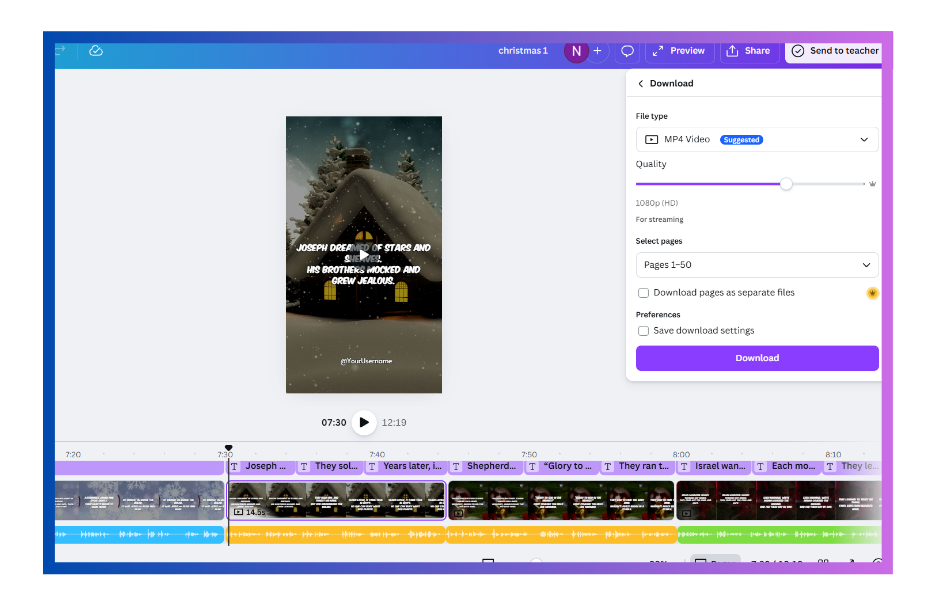The image size is (936, 606).
Task: Click the plus icon to add collaborators
Action: coord(598,51)
